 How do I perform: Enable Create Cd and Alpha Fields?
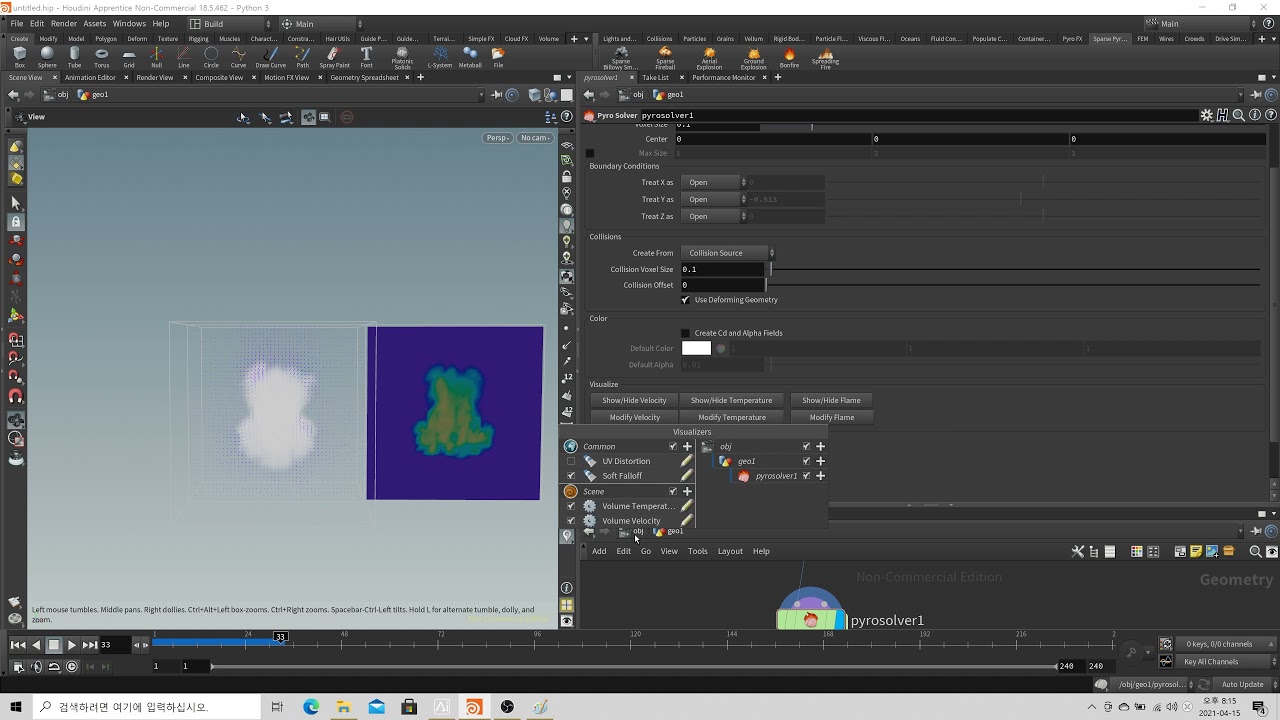tap(685, 333)
